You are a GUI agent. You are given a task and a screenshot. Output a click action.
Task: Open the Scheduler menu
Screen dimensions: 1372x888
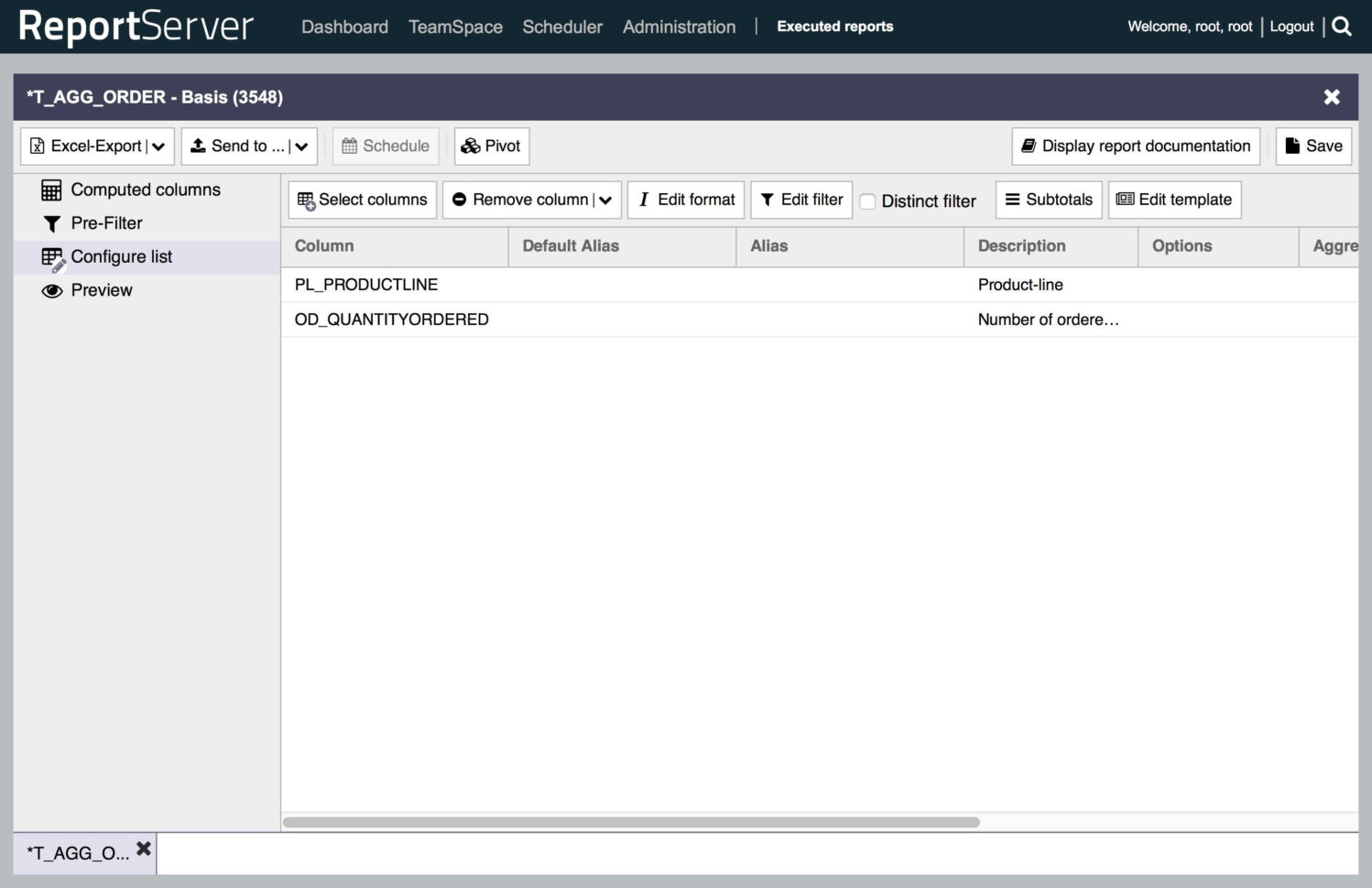click(x=562, y=27)
